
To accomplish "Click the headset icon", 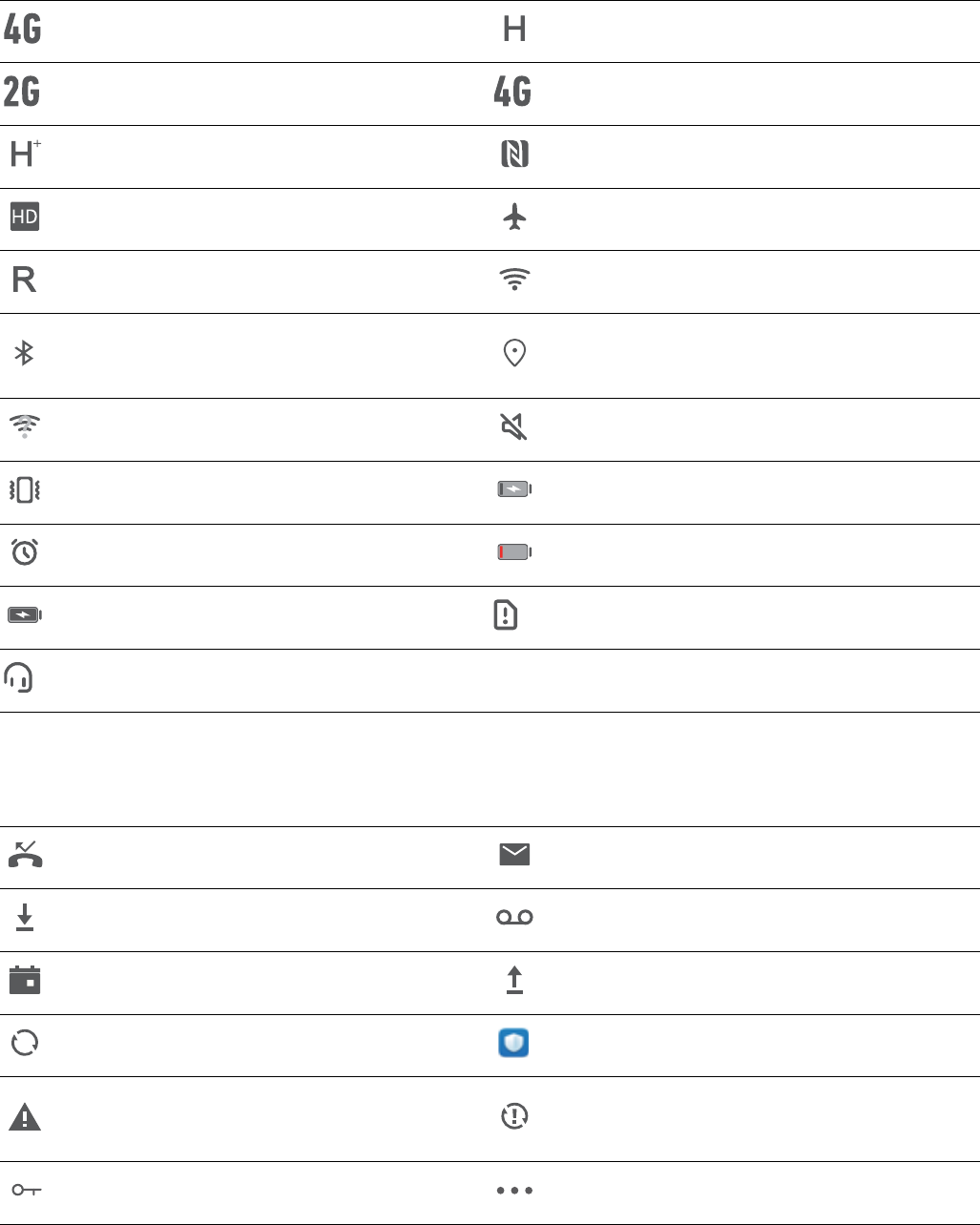I will click(19, 677).
